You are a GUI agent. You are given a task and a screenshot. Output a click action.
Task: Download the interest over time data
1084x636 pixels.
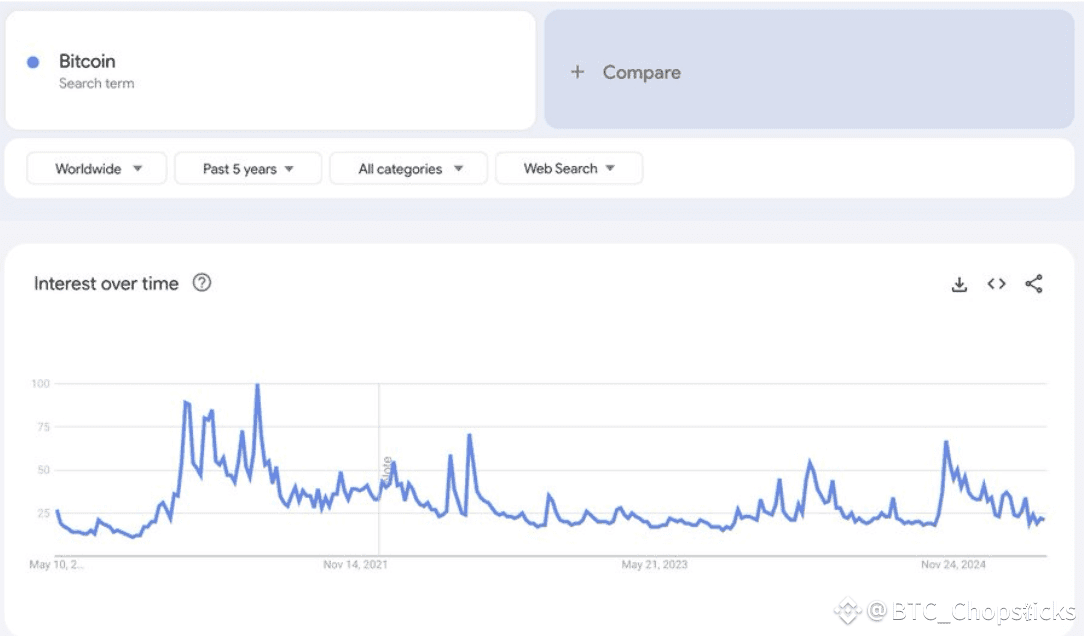959,284
